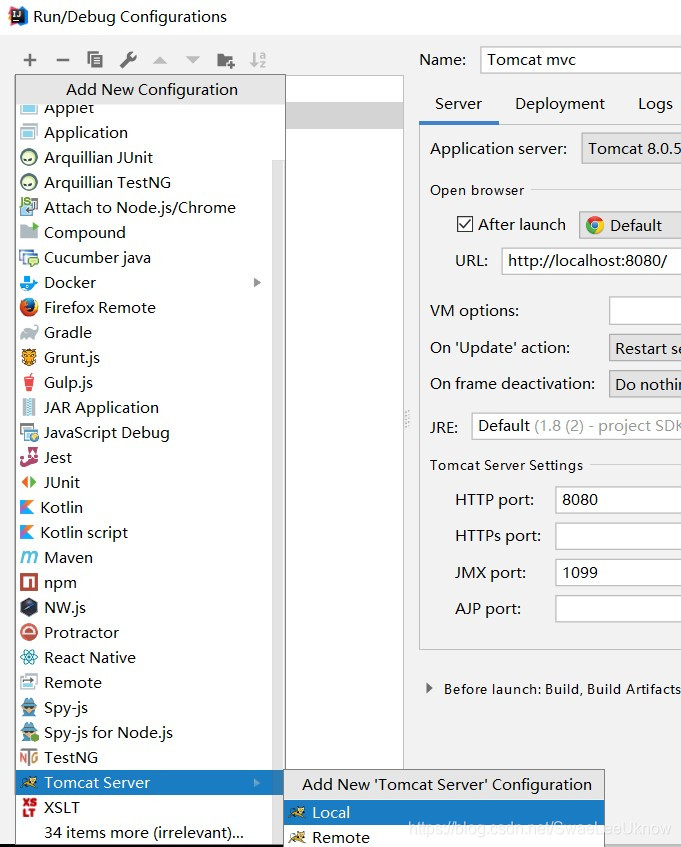Select Maven configuration type
Image resolution: width=681 pixels, height=847 pixels.
(145, 557)
